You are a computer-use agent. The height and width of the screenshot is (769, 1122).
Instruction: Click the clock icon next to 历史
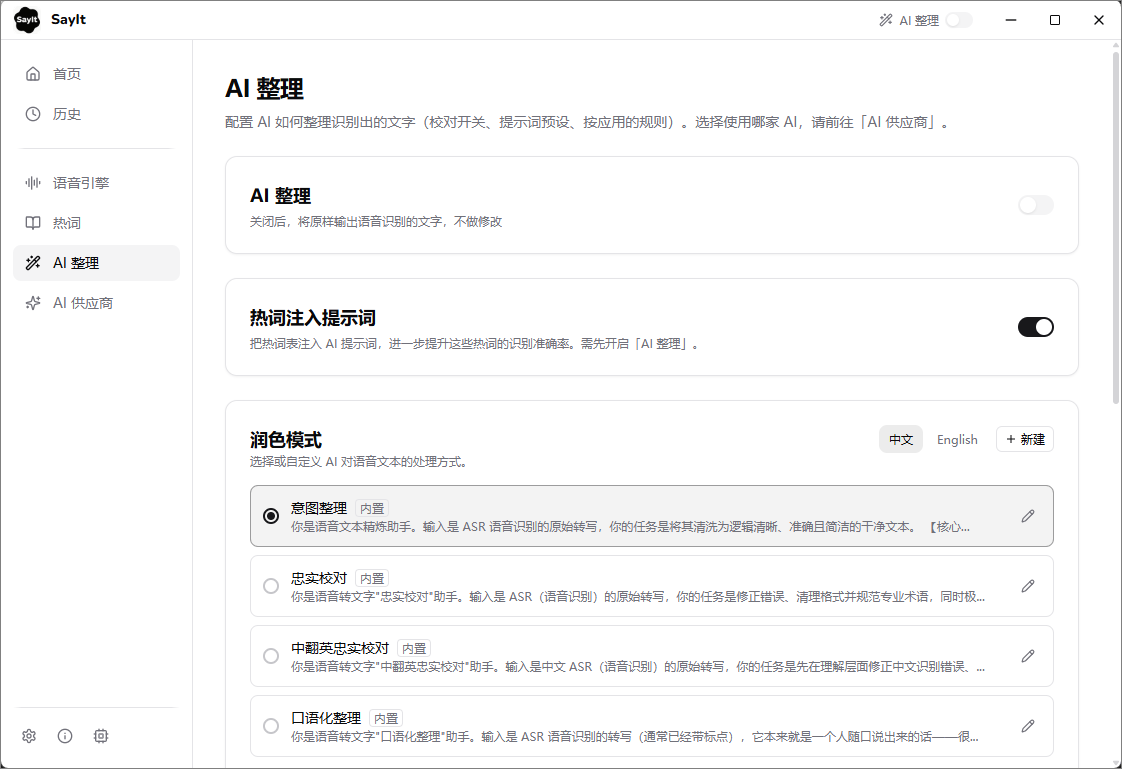33,114
